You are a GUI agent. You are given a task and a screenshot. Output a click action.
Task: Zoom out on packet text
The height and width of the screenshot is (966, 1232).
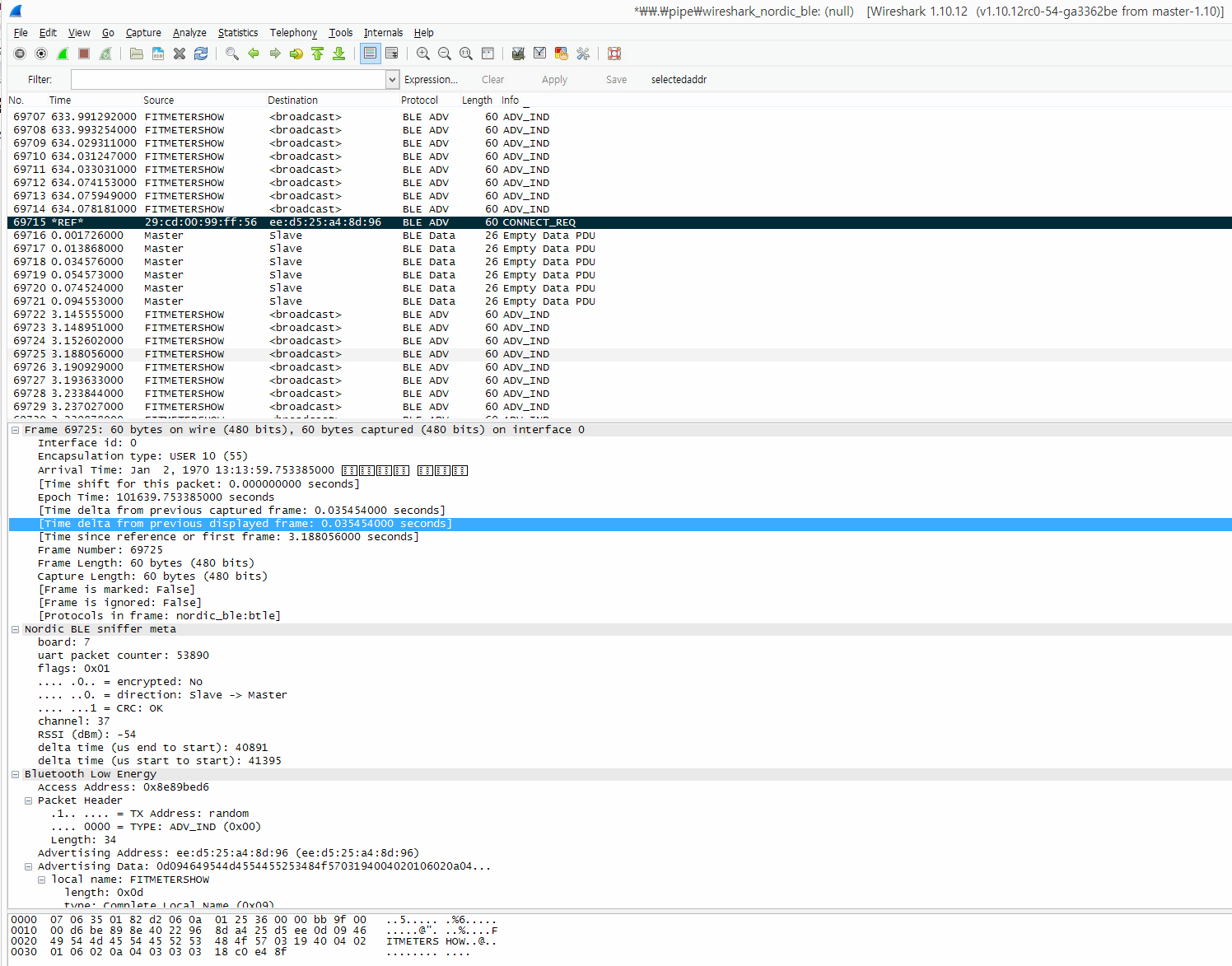[445, 54]
